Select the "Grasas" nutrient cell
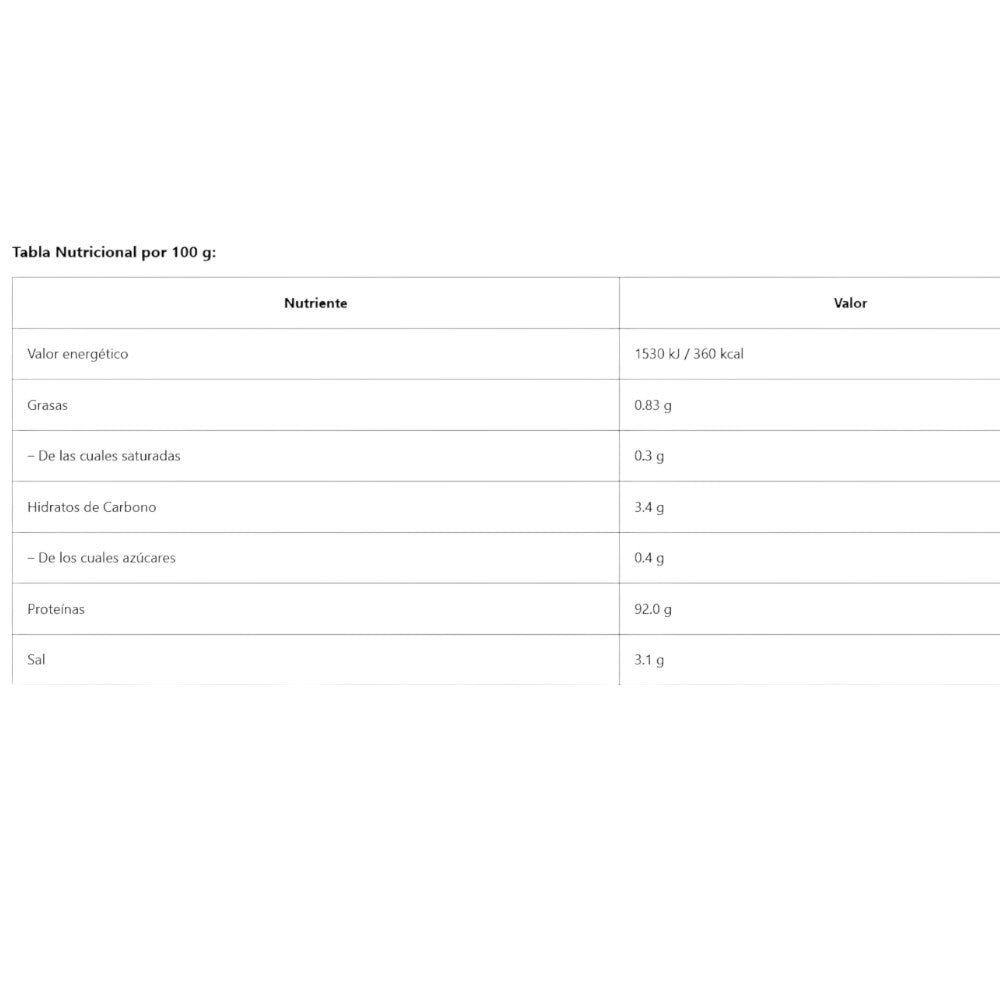Image resolution: width=1000 pixels, height=1000 pixels. (x=48, y=406)
